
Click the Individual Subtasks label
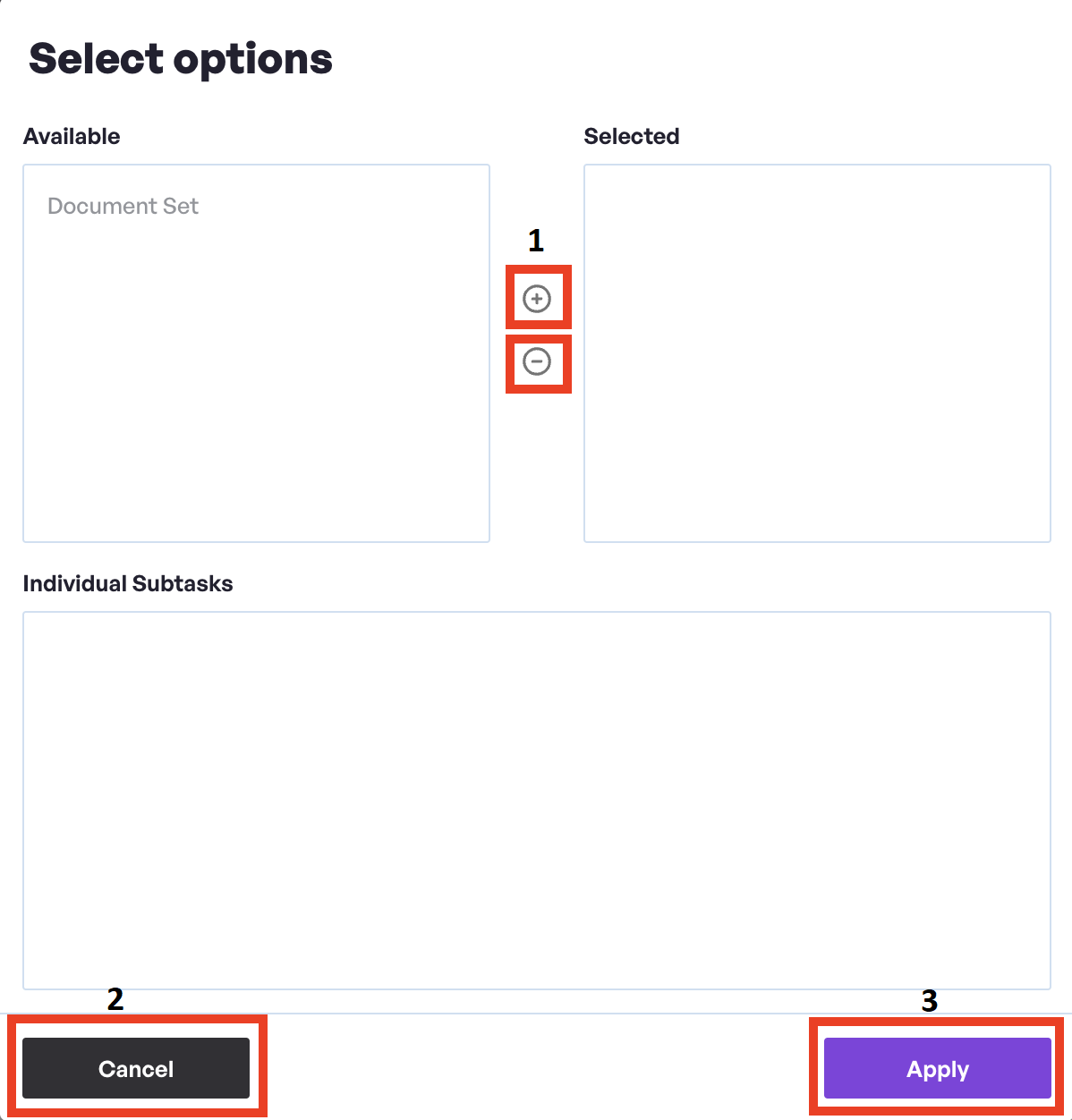128,584
